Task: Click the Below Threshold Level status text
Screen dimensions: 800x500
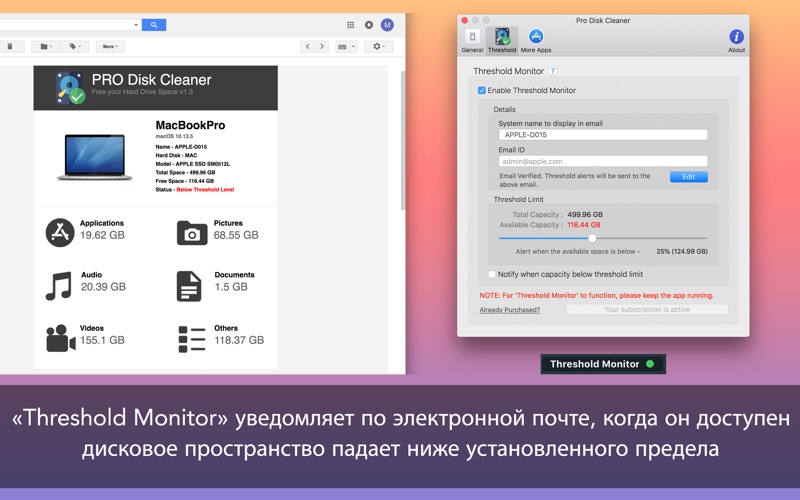Action: 205,190
